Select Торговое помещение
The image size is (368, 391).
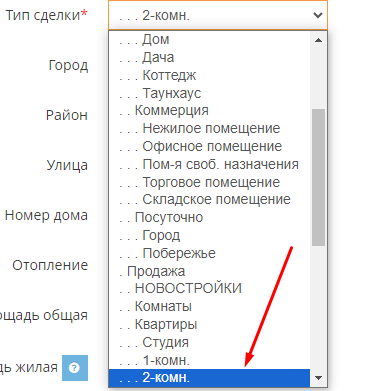click(x=209, y=182)
